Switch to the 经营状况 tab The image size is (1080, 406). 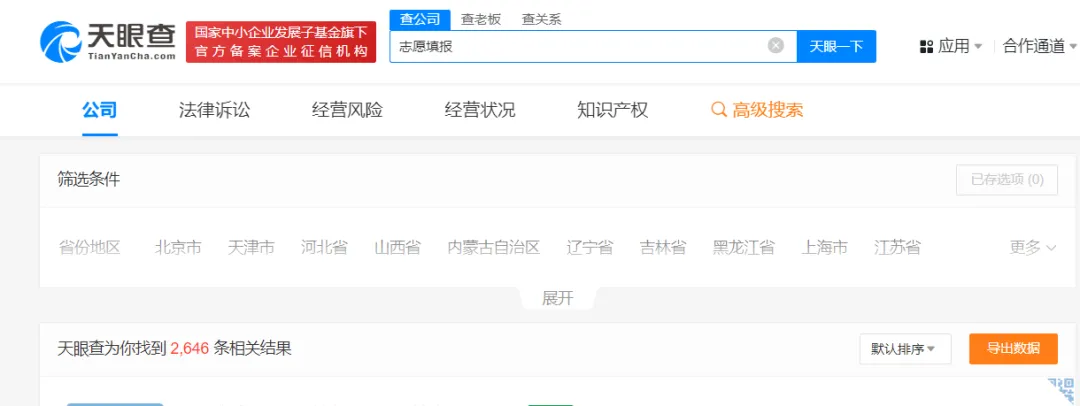point(480,110)
